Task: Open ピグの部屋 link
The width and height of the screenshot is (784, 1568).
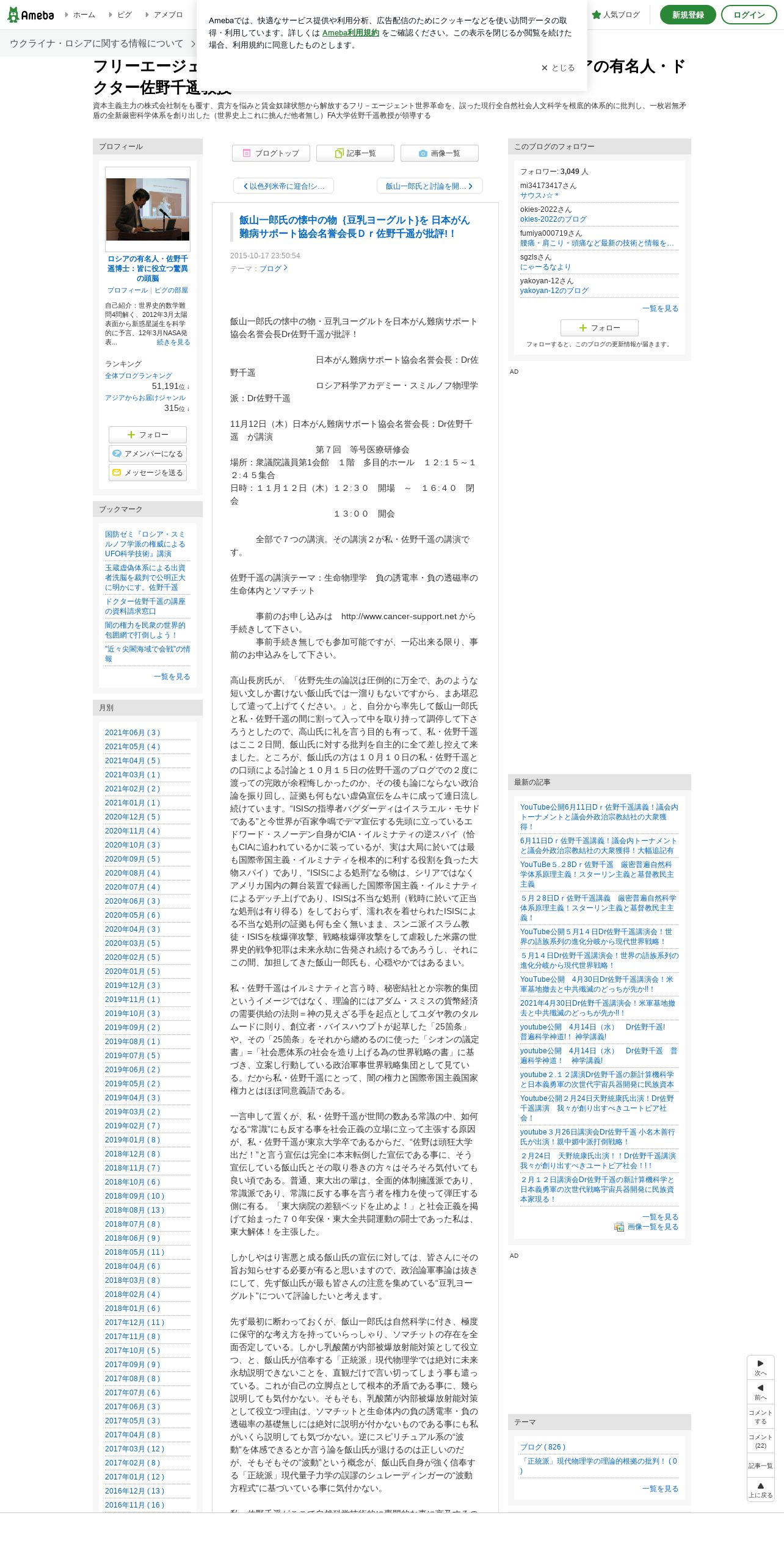Action: point(171,291)
